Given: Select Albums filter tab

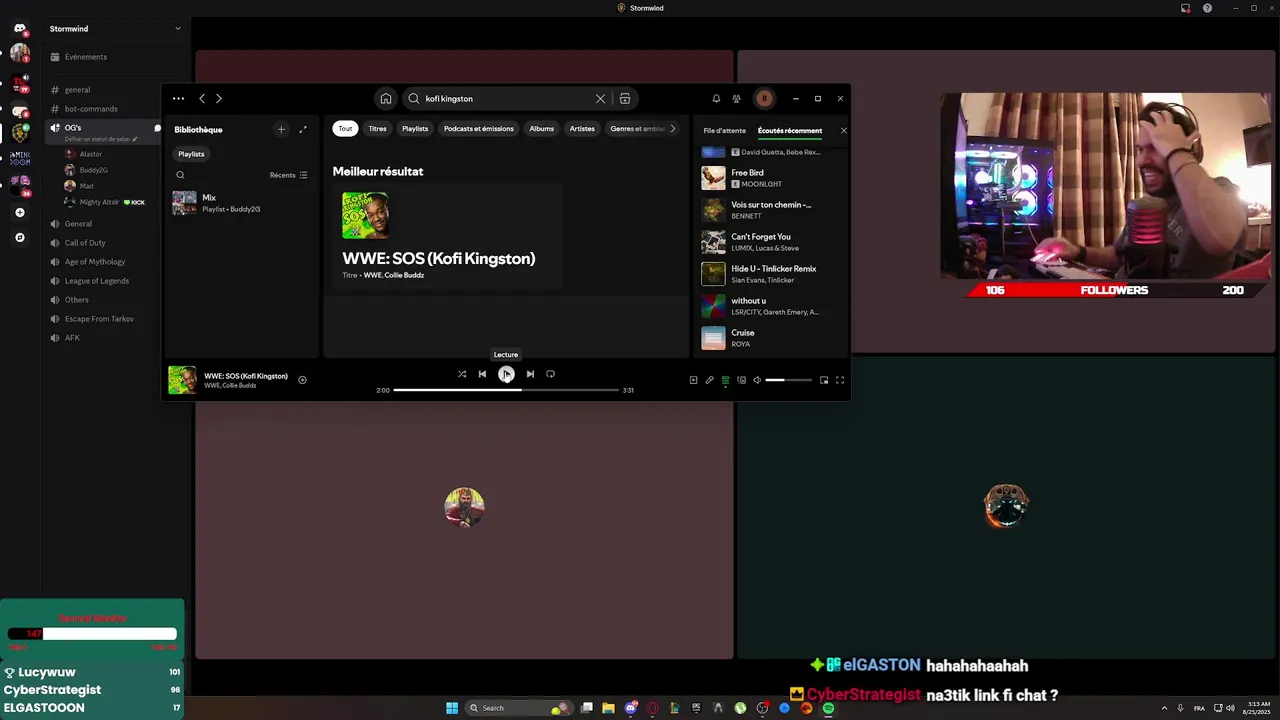Looking at the screenshot, I should coord(542,129).
